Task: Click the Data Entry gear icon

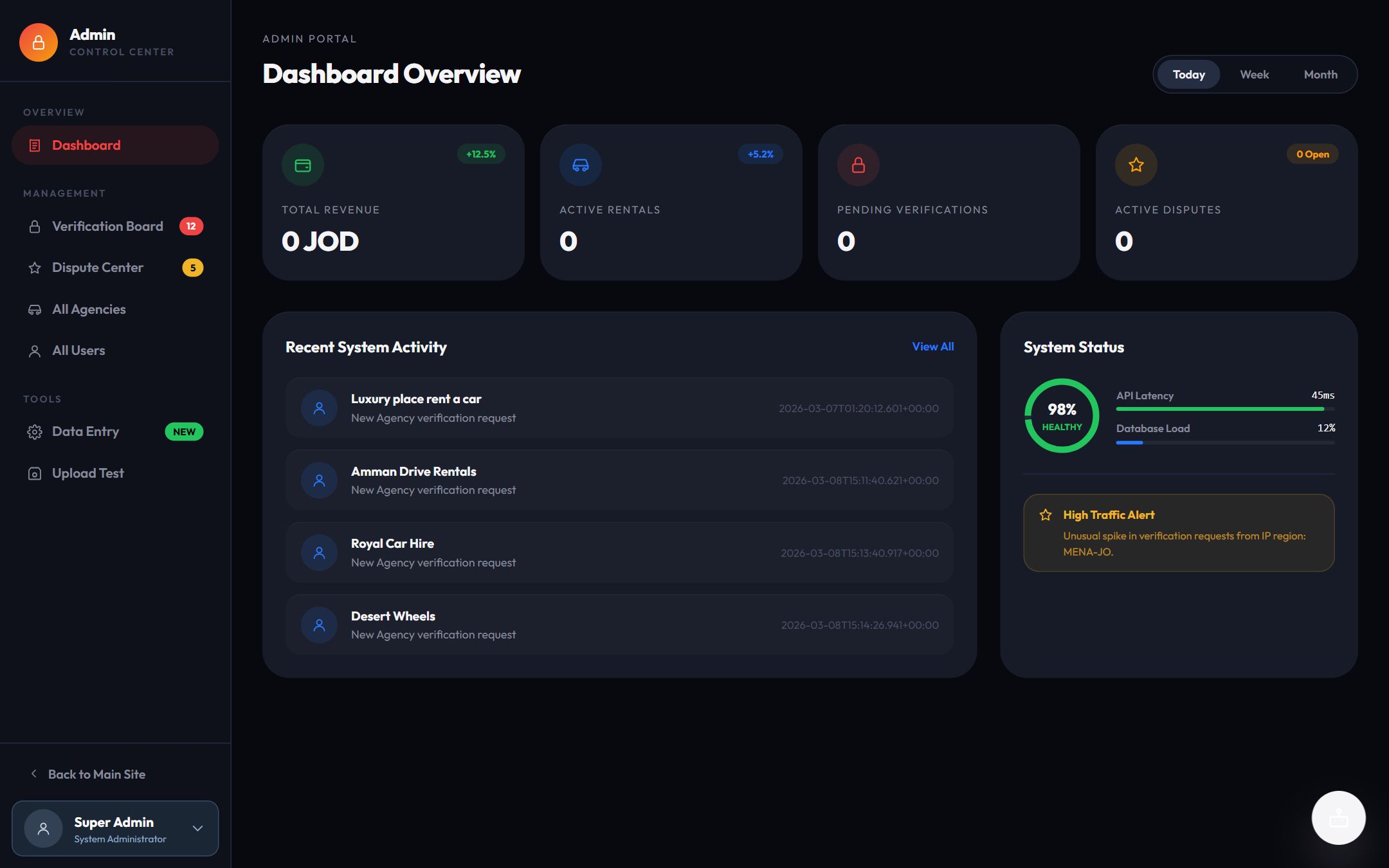Action: [x=35, y=432]
